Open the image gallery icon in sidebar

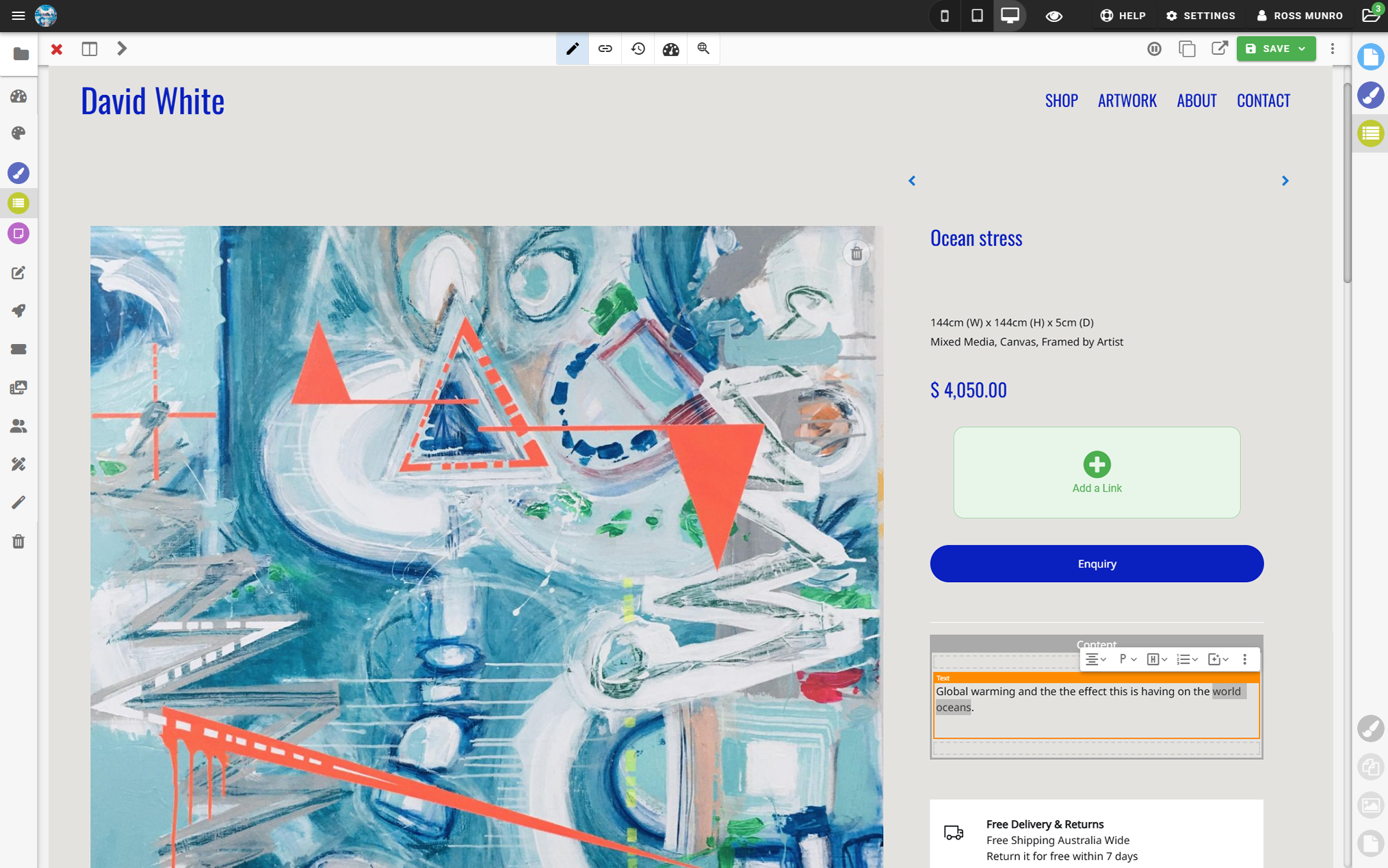coord(18,387)
